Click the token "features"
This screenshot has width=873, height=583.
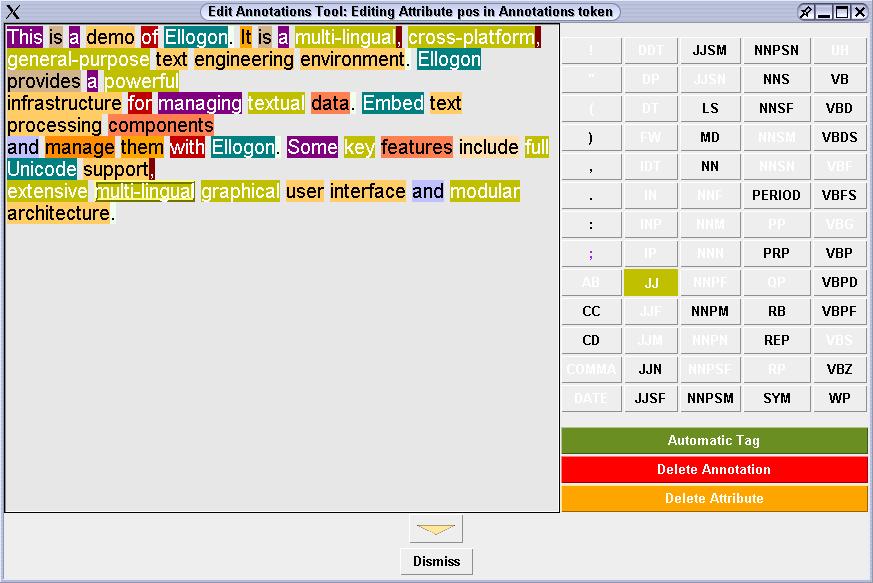click(x=417, y=147)
